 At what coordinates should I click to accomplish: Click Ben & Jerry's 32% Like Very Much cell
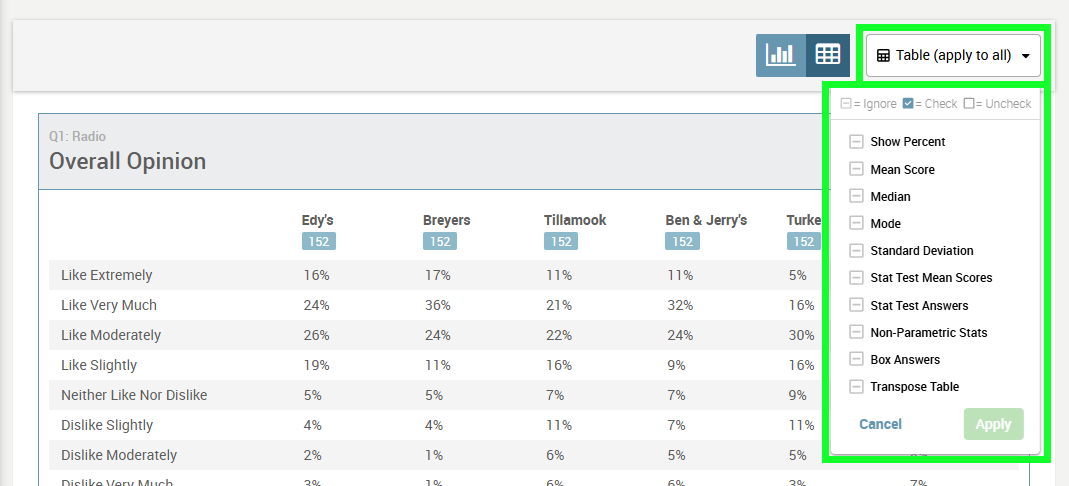(x=680, y=305)
